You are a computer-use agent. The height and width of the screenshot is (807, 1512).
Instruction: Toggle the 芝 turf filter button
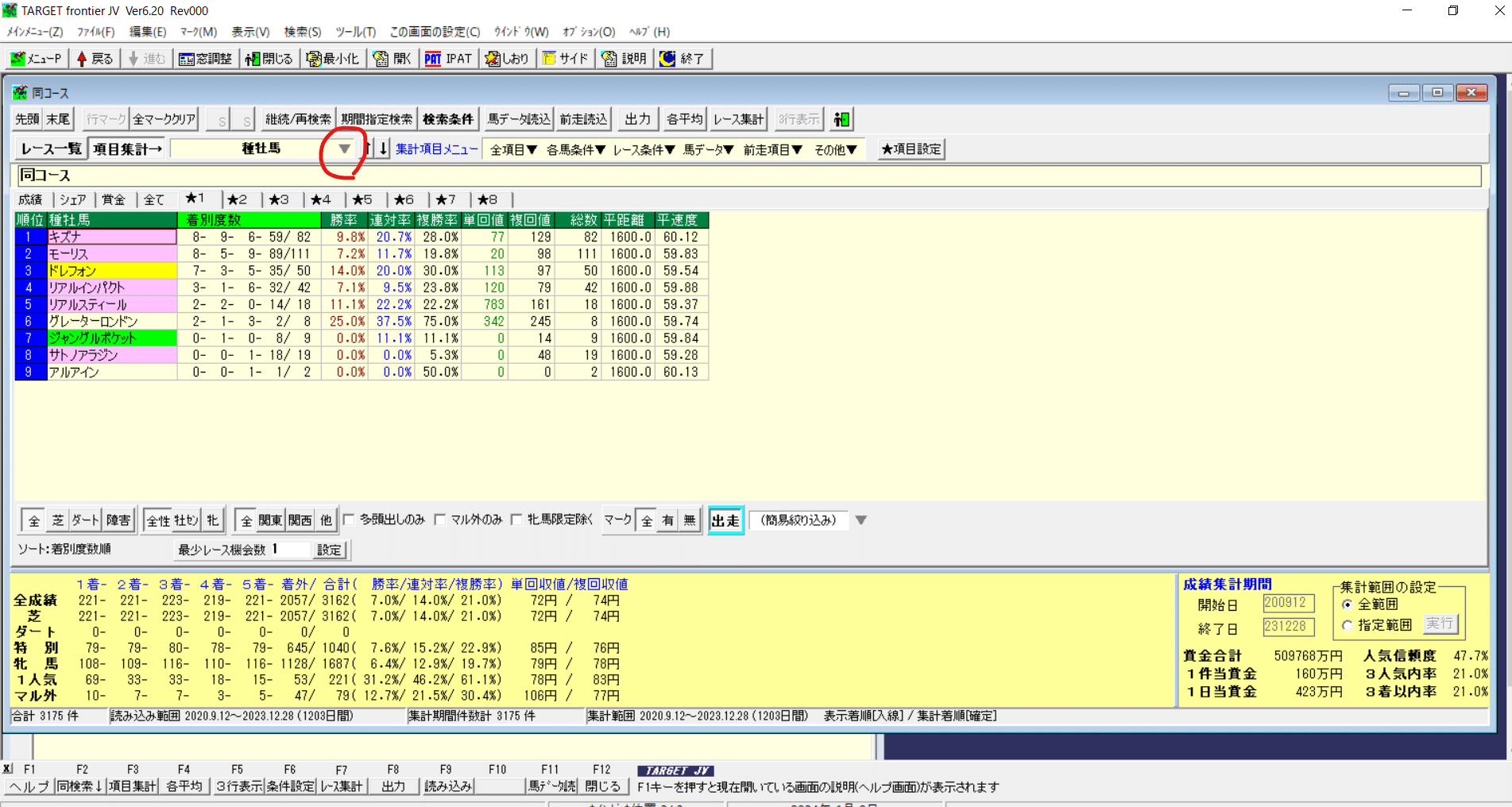(57, 520)
